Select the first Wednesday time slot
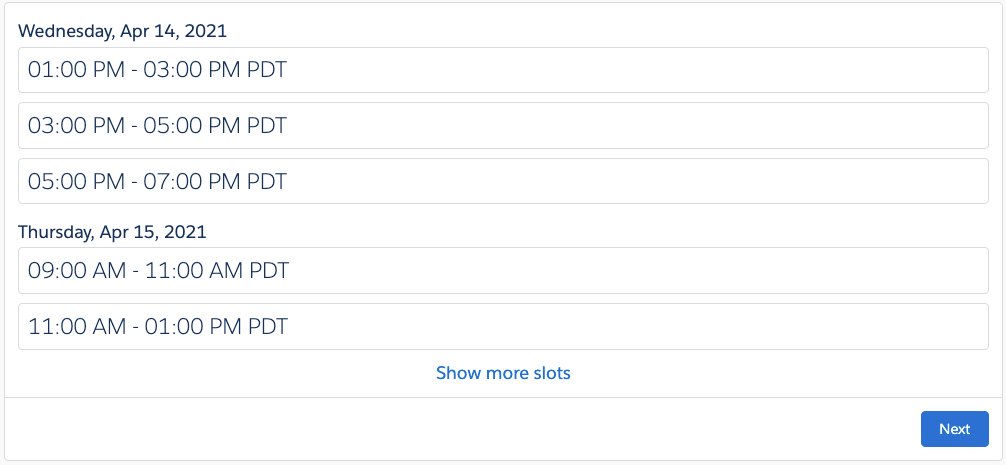Image resolution: width=1006 pixels, height=465 pixels. (x=503, y=70)
